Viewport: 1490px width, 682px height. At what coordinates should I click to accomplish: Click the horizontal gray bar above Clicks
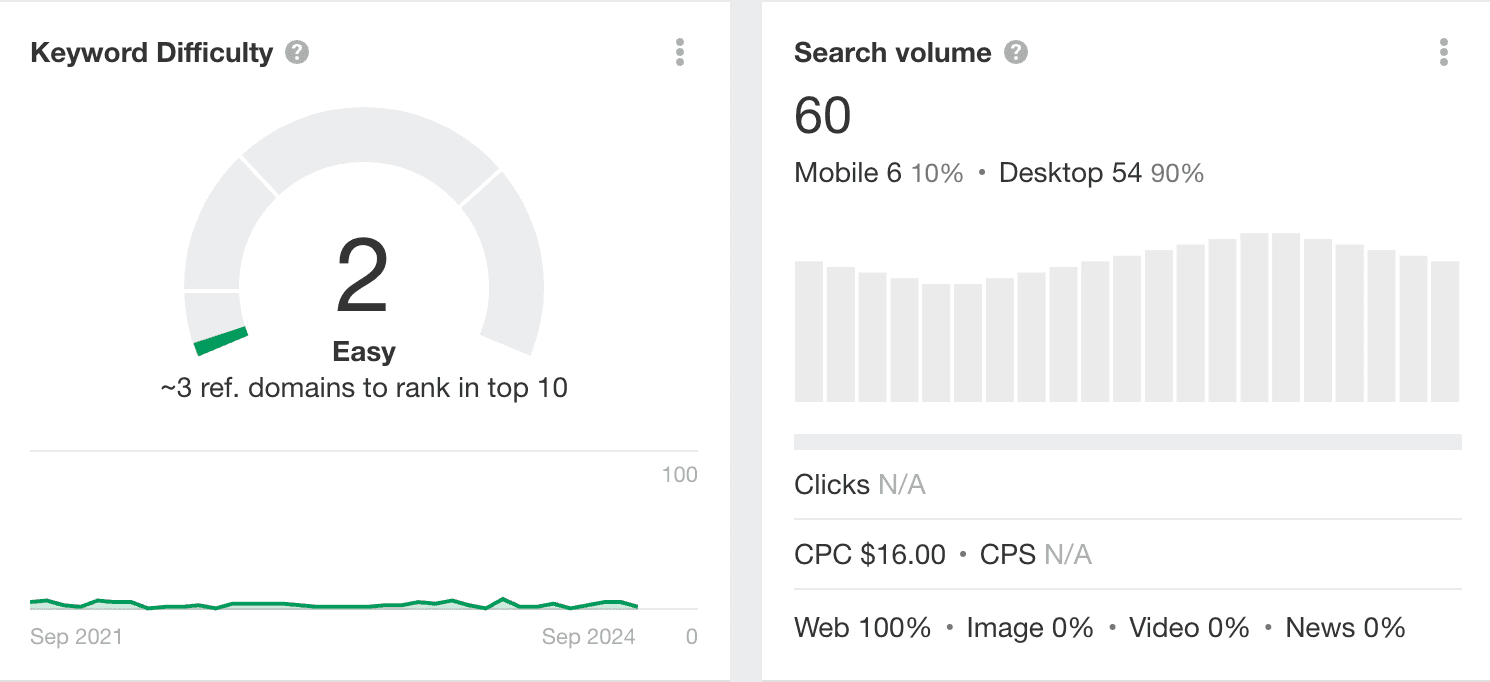point(1127,442)
